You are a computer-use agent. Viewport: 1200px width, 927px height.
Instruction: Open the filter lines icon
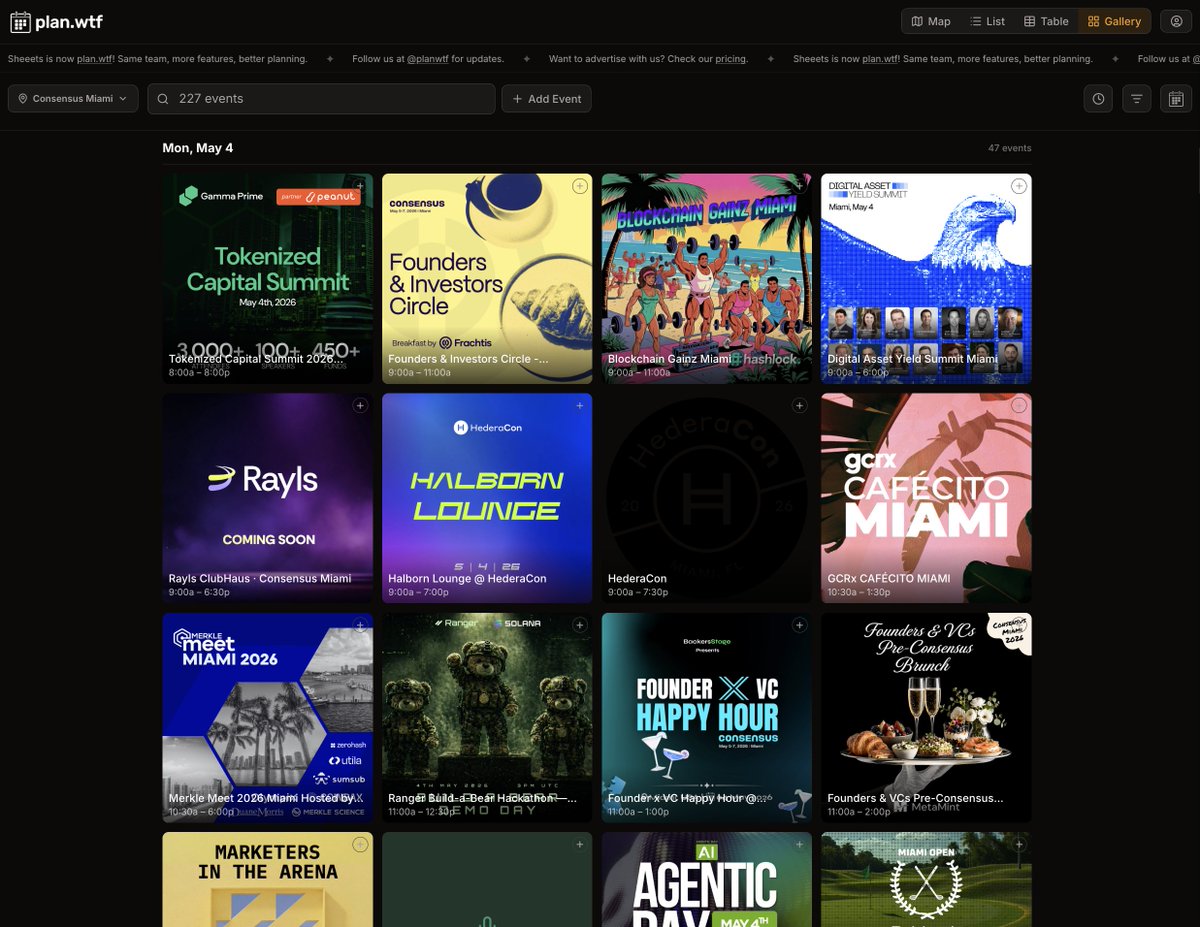[1136, 99]
